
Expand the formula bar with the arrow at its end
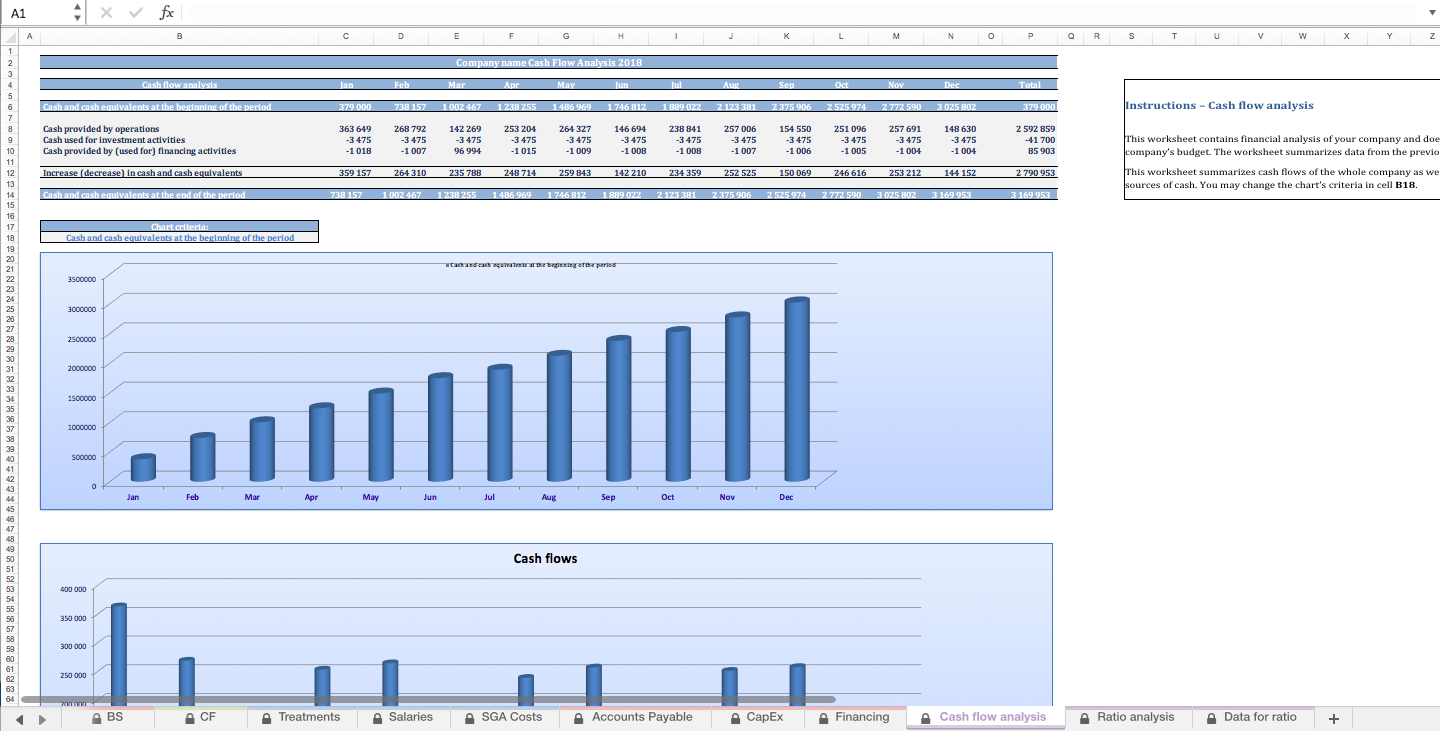[x=1430, y=12]
